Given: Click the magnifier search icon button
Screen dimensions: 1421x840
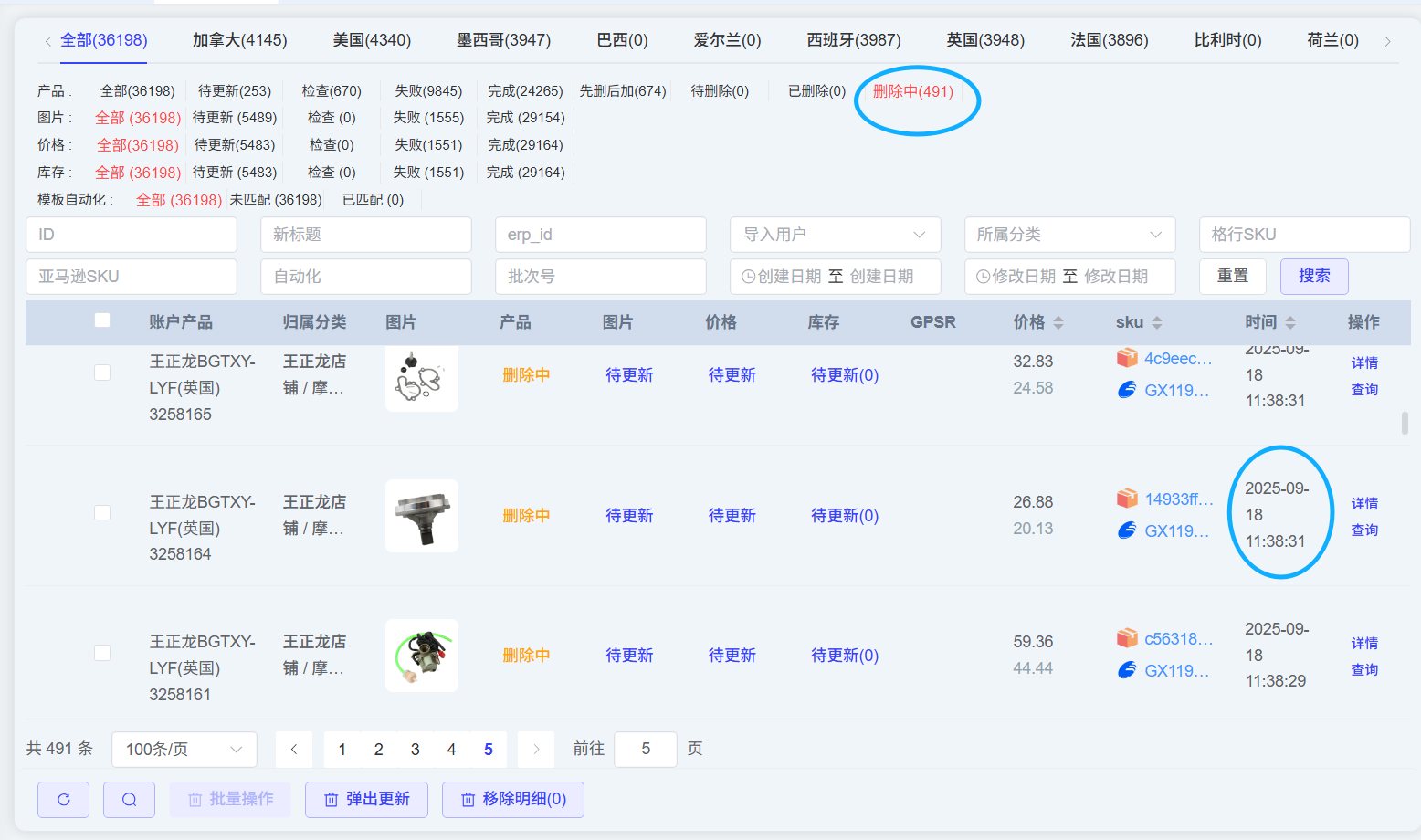Looking at the screenshot, I should [129, 800].
